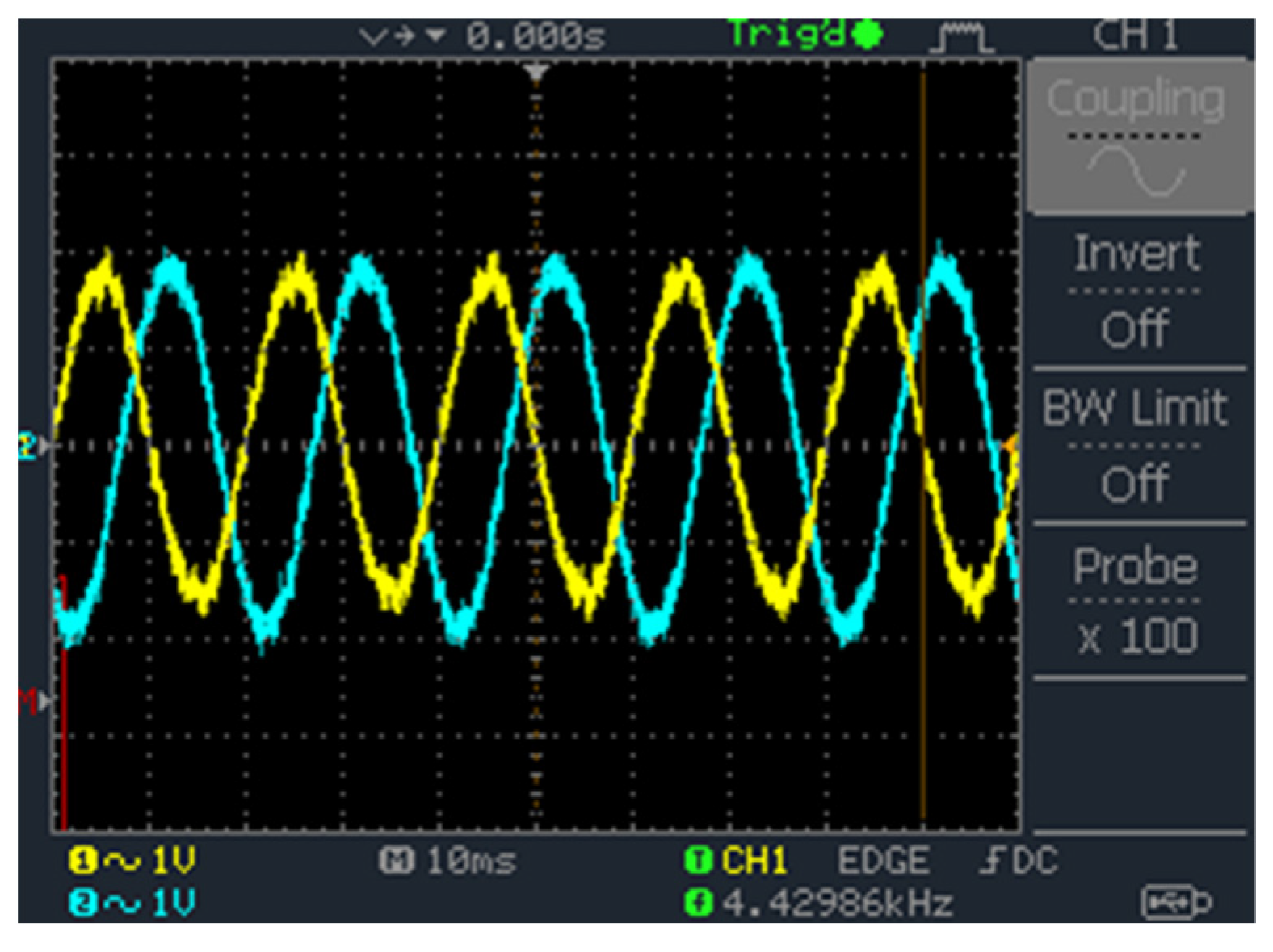This screenshot has width=1273, height=952.
Task: Click the channel 2 ground level marker
Action: 29,446
